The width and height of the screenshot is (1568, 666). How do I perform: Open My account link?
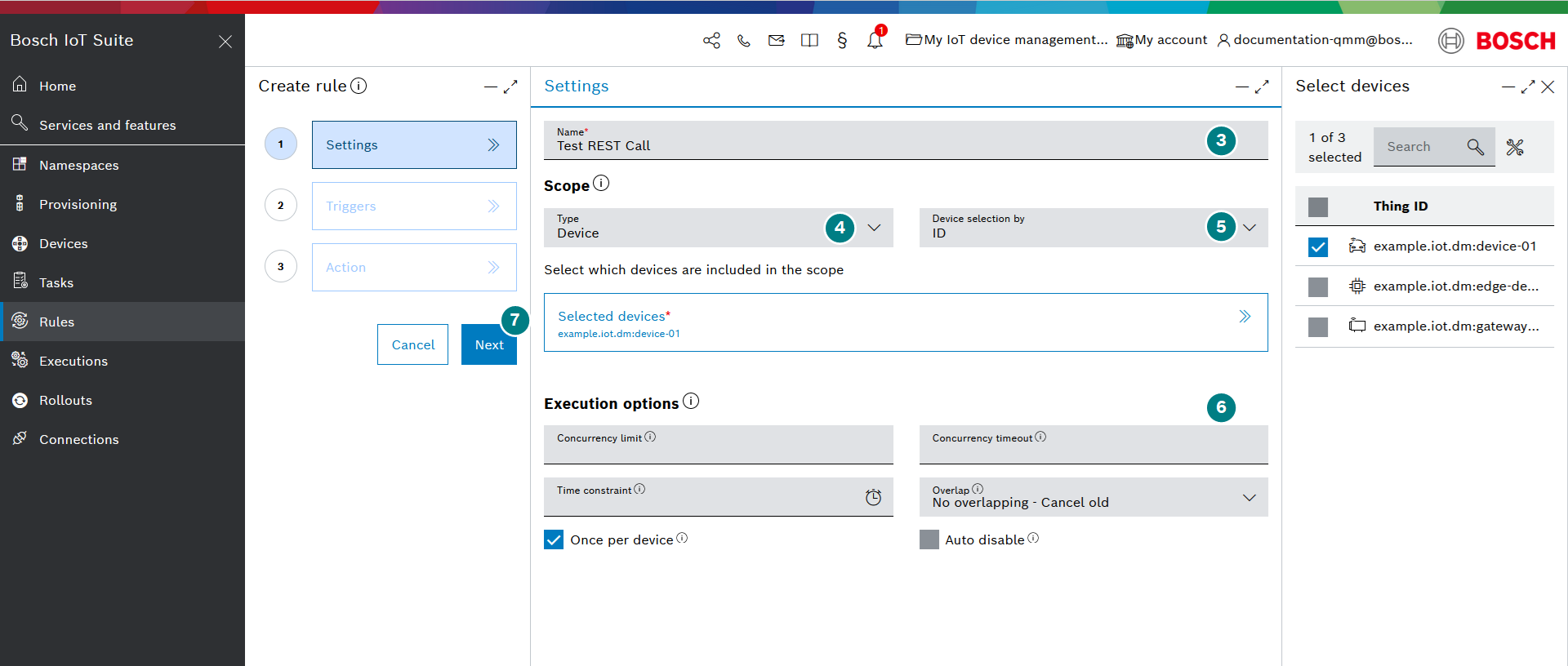point(1162,40)
